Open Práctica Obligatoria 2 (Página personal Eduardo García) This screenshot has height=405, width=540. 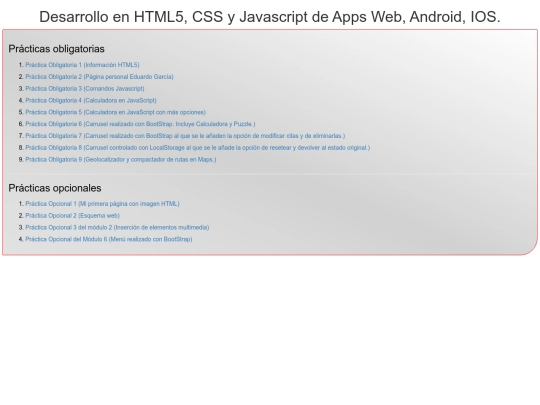pyautogui.click(x=100, y=76)
